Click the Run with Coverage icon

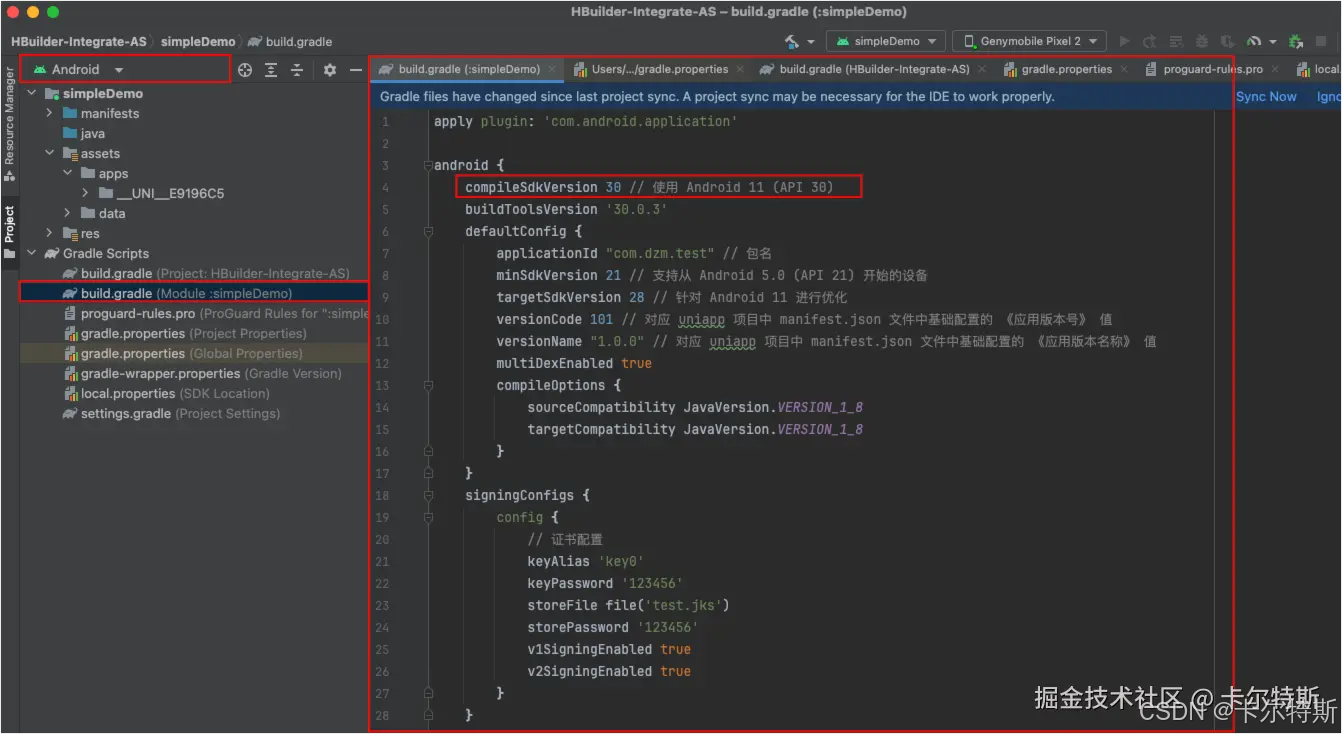1228,41
